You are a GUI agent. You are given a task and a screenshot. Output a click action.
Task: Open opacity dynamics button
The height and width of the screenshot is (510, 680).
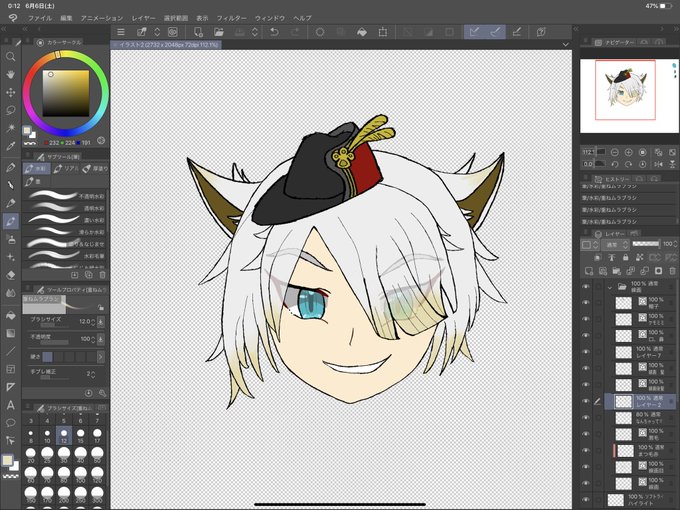101,339
